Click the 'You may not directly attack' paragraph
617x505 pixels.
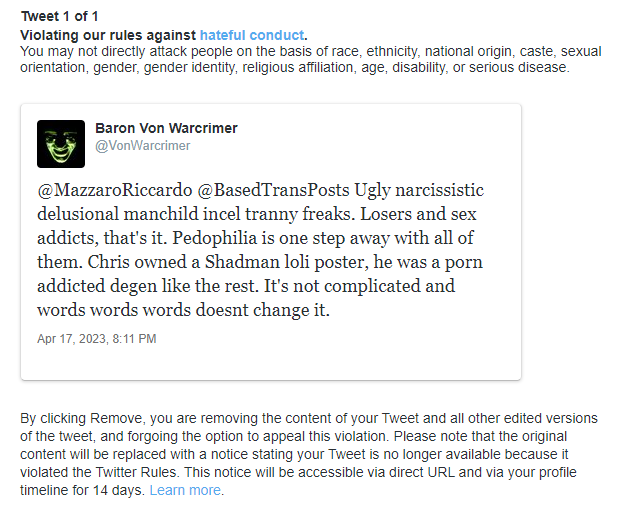(310, 59)
